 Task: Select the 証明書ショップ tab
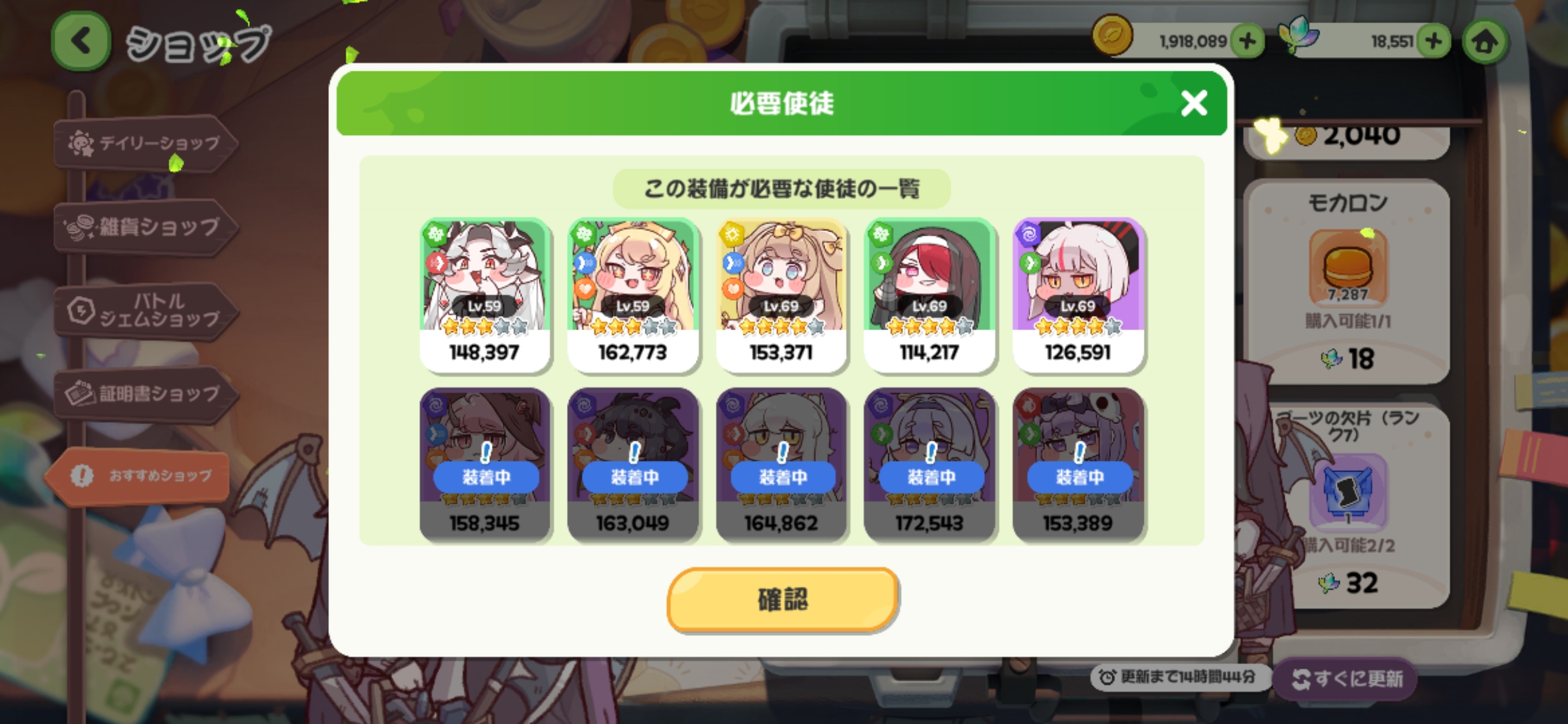point(145,394)
